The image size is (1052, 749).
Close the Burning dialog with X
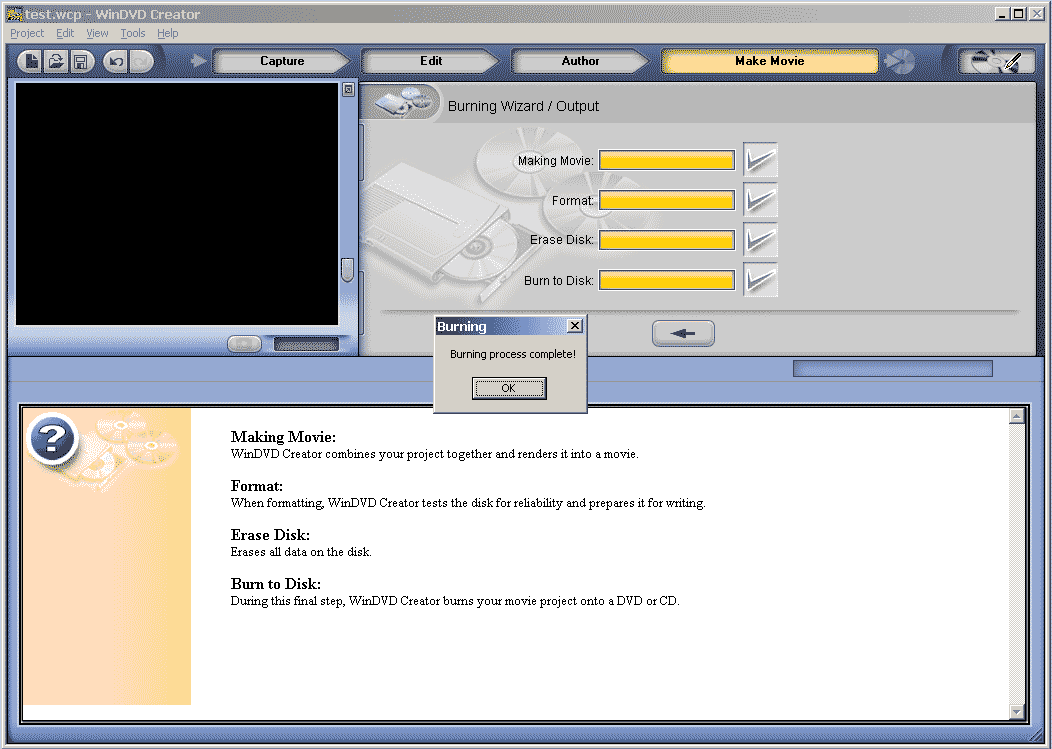coord(575,326)
